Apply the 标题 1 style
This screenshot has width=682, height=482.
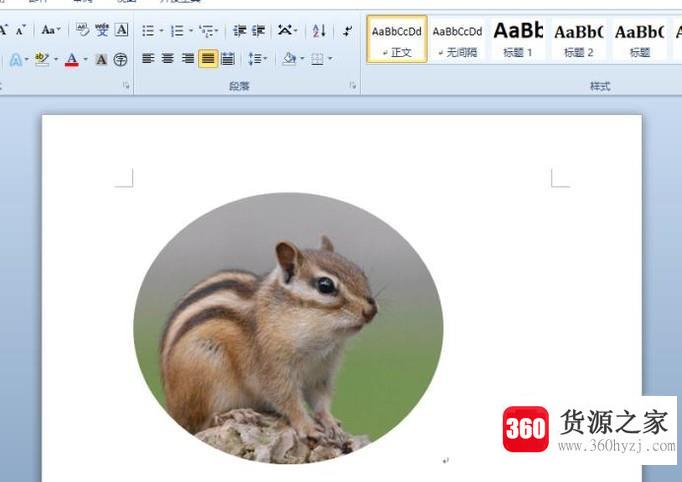click(x=518, y=40)
